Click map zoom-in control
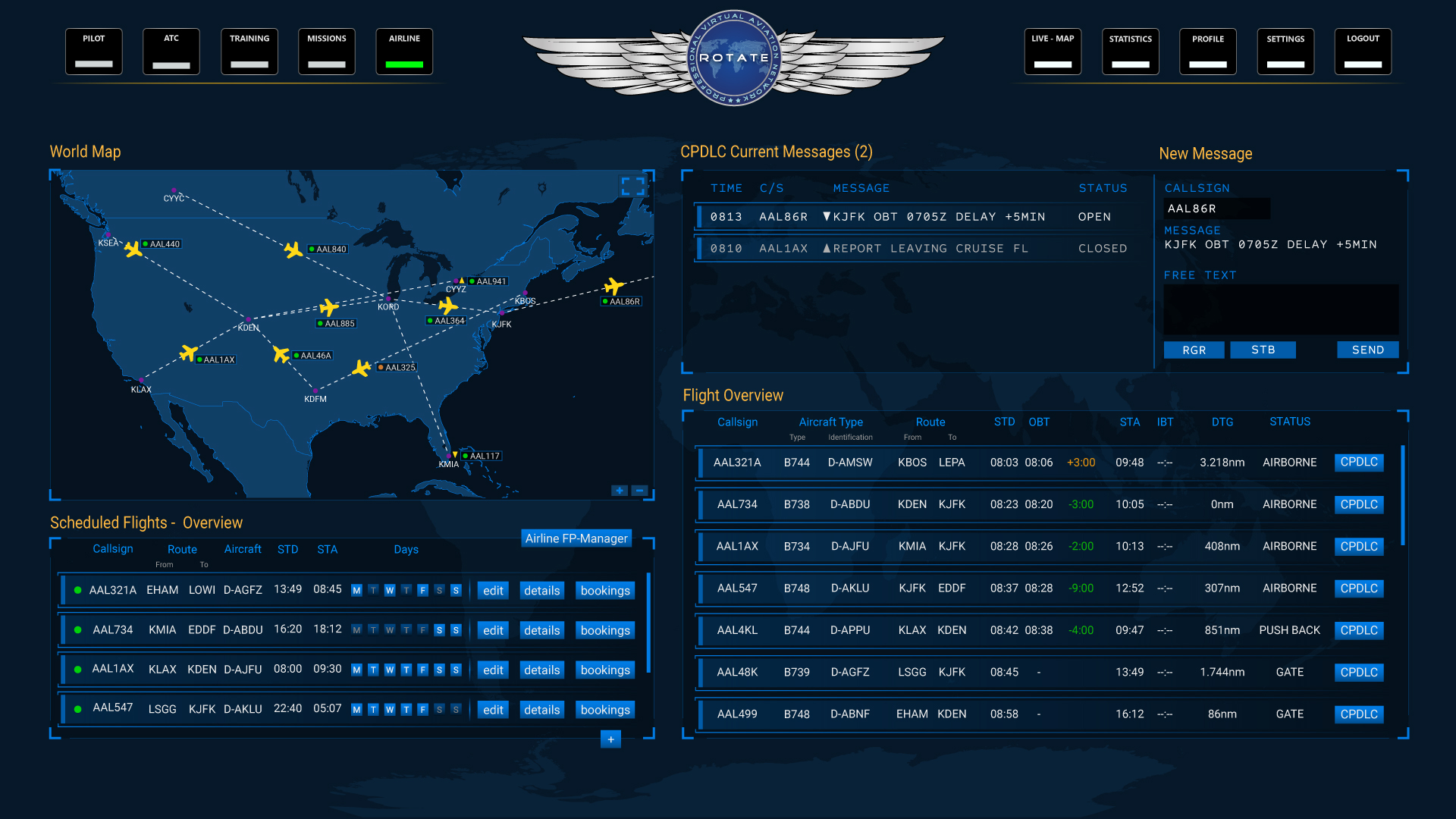 click(x=620, y=491)
